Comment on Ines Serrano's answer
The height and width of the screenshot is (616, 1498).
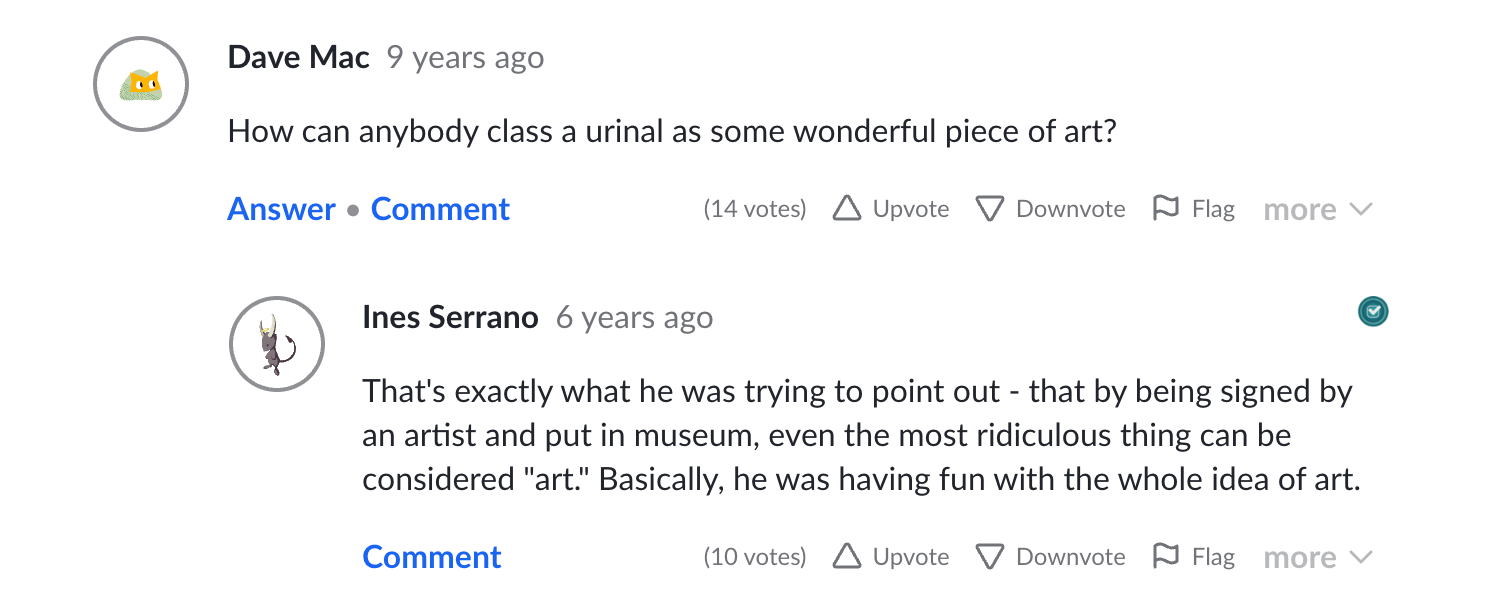(432, 557)
